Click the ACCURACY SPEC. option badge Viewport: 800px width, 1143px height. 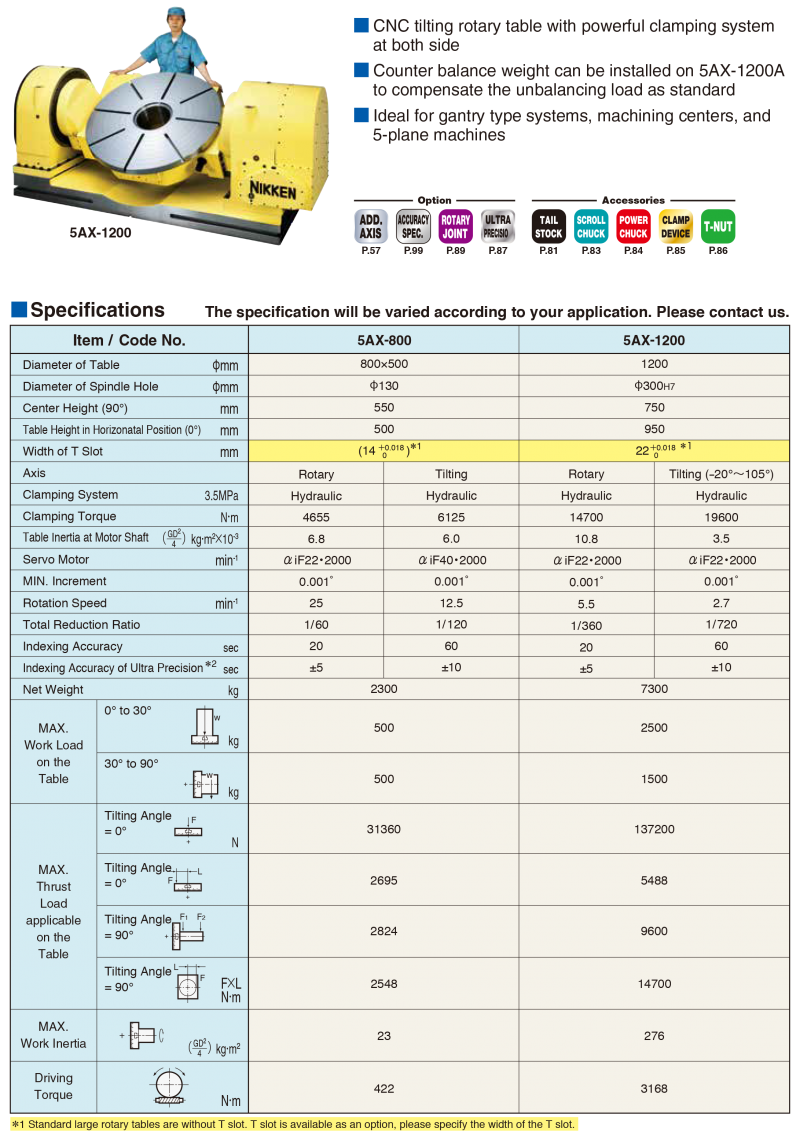tap(413, 226)
